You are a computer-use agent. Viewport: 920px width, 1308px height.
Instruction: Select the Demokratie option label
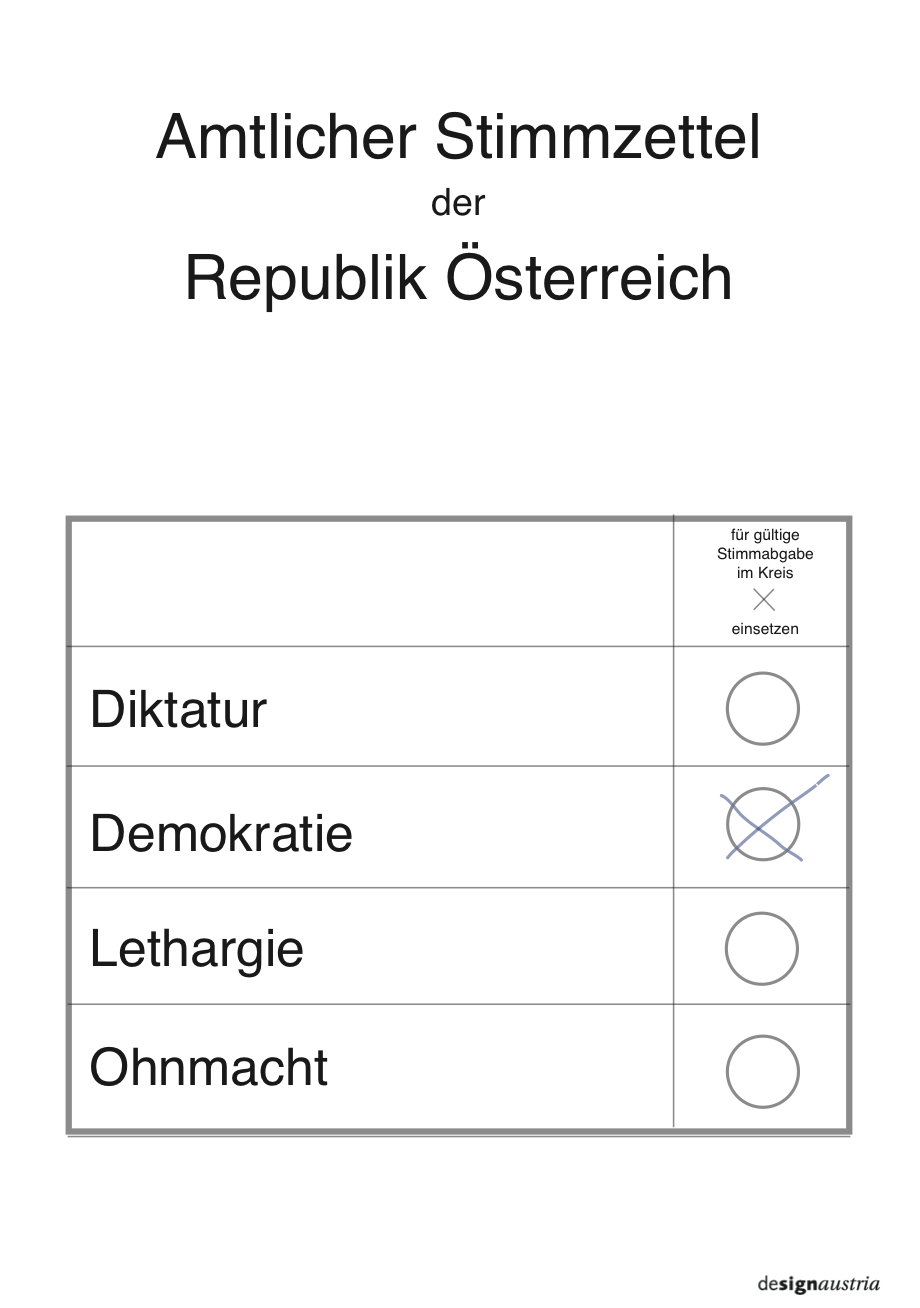(x=221, y=832)
